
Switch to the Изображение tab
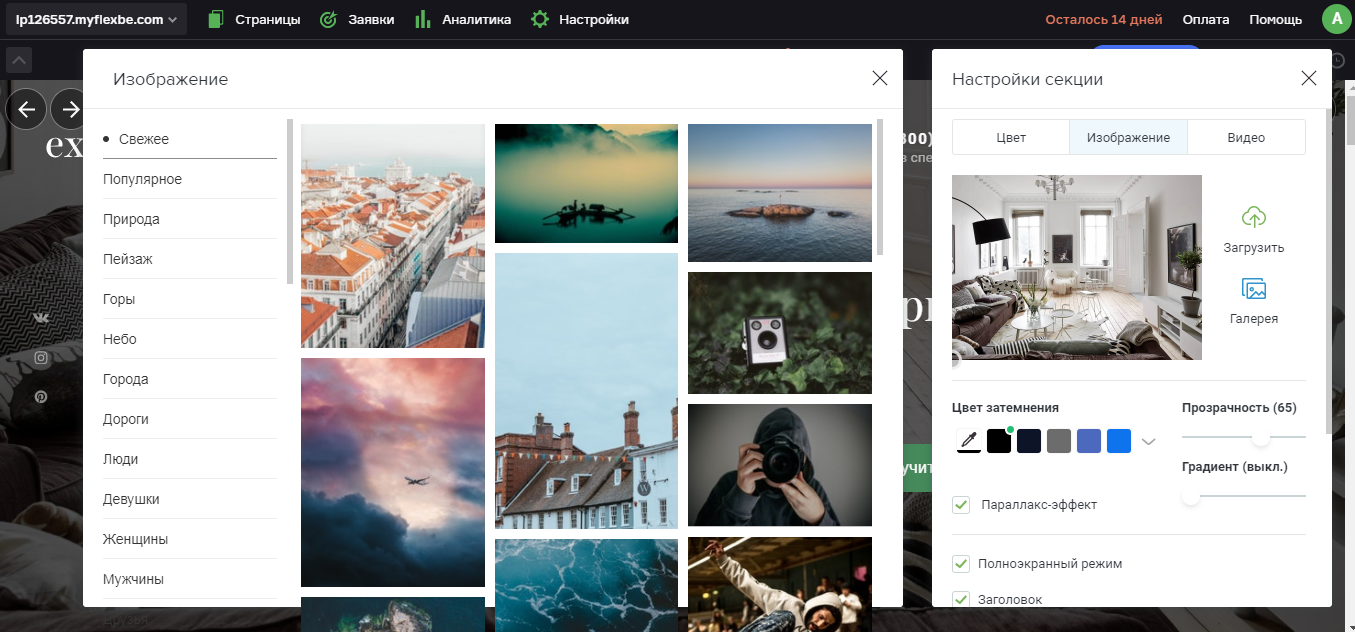(x=1128, y=138)
